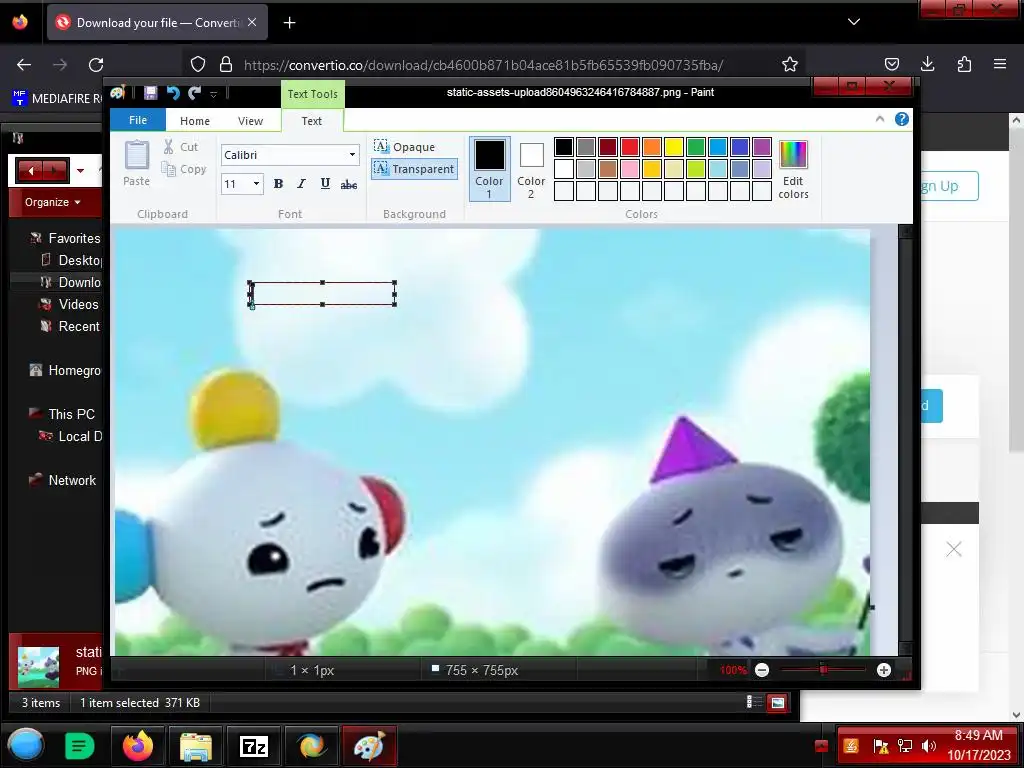Screen dimensions: 1024x768
Task: Switch to the Home ribbon tab
Action: click(x=195, y=121)
